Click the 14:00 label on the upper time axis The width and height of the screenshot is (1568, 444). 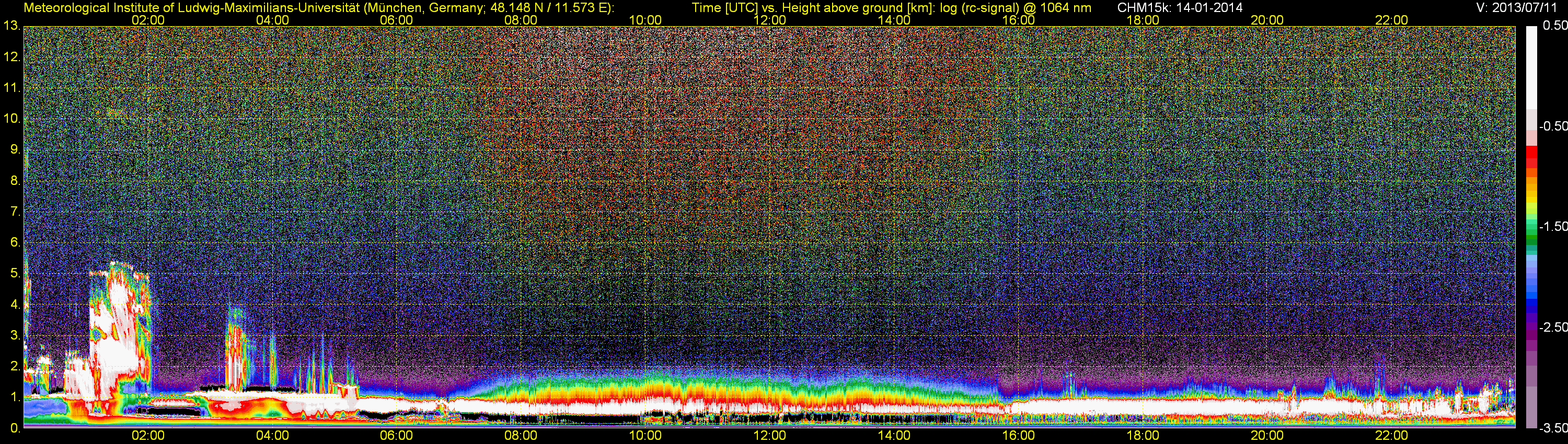[x=894, y=20]
